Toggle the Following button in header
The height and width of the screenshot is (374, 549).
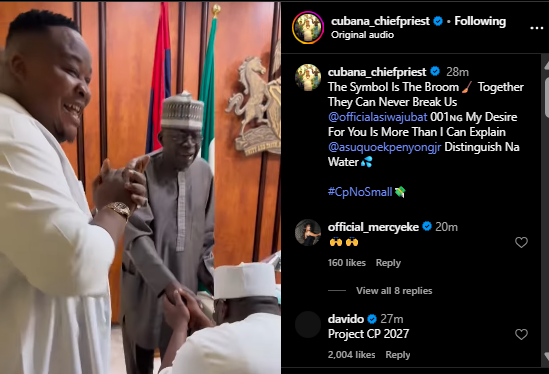[480, 21]
